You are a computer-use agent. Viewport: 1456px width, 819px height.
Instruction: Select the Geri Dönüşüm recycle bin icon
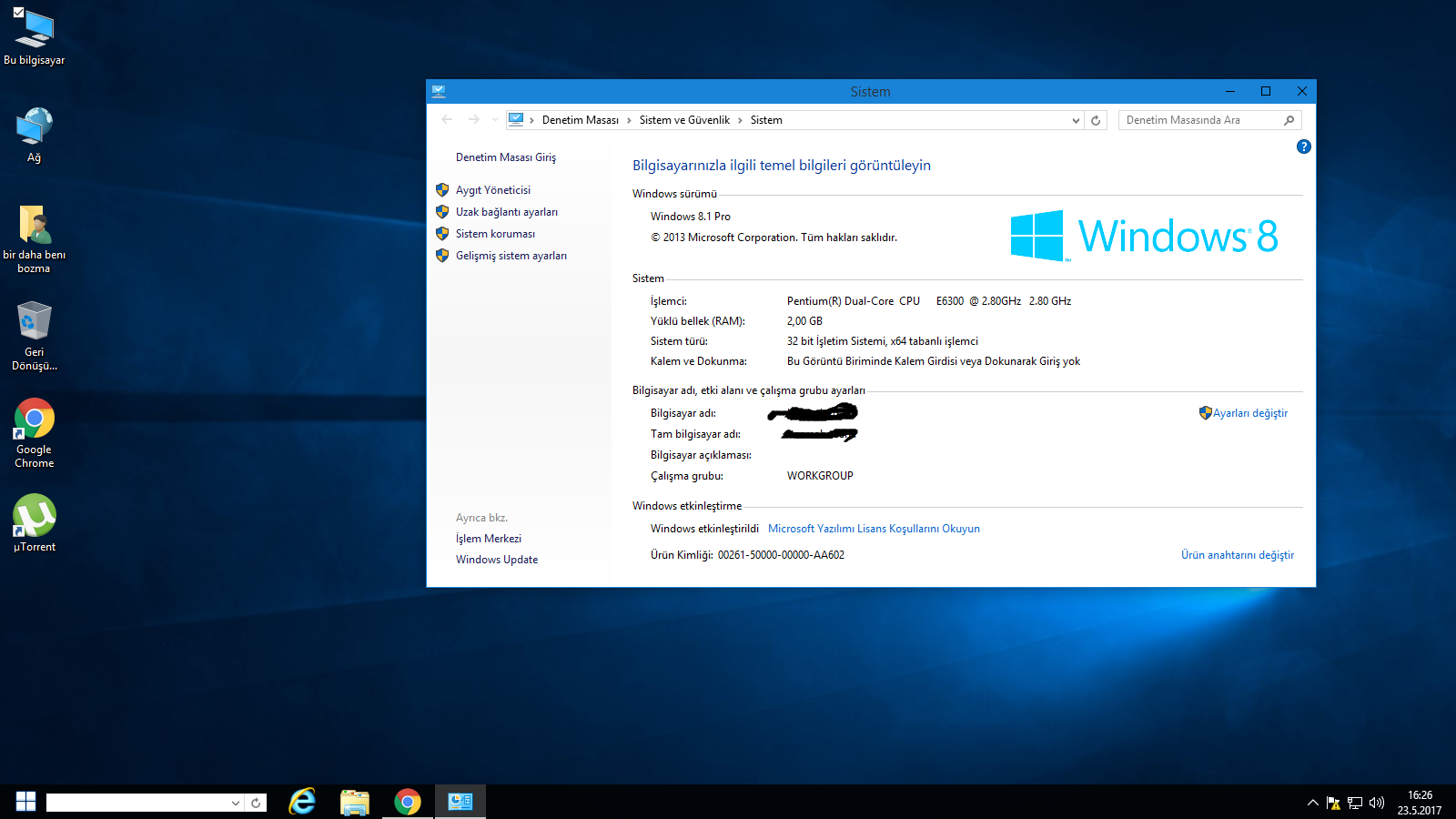tap(34, 336)
